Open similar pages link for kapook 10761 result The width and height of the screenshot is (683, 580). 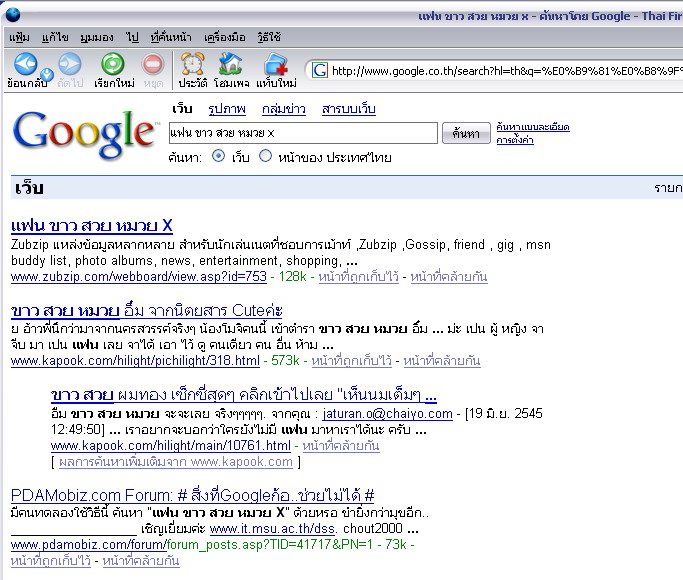pos(341,446)
